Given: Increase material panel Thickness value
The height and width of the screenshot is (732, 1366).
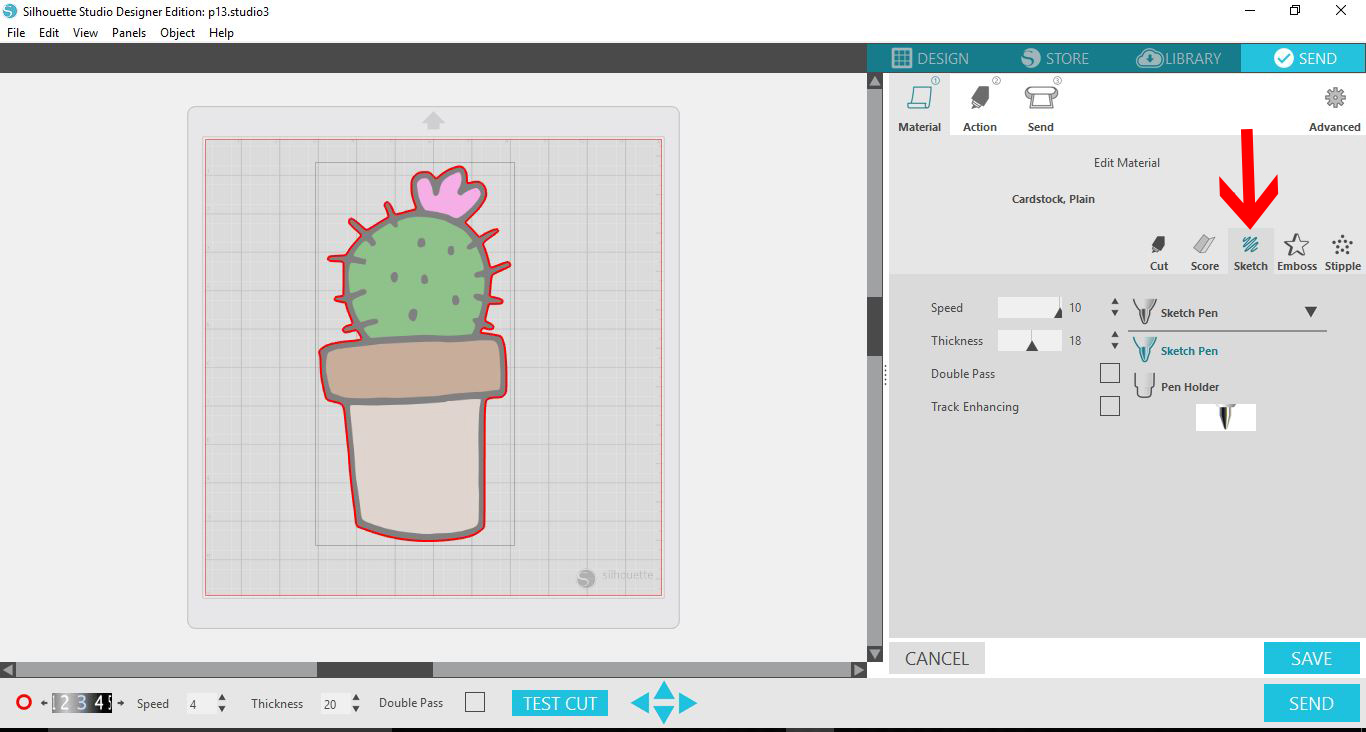Looking at the screenshot, I should pos(1115,335).
